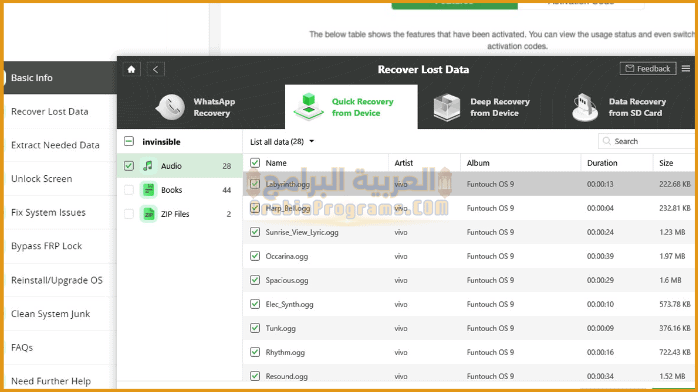
Task: Send feedback with the Feedback button
Action: click(x=648, y=69)
